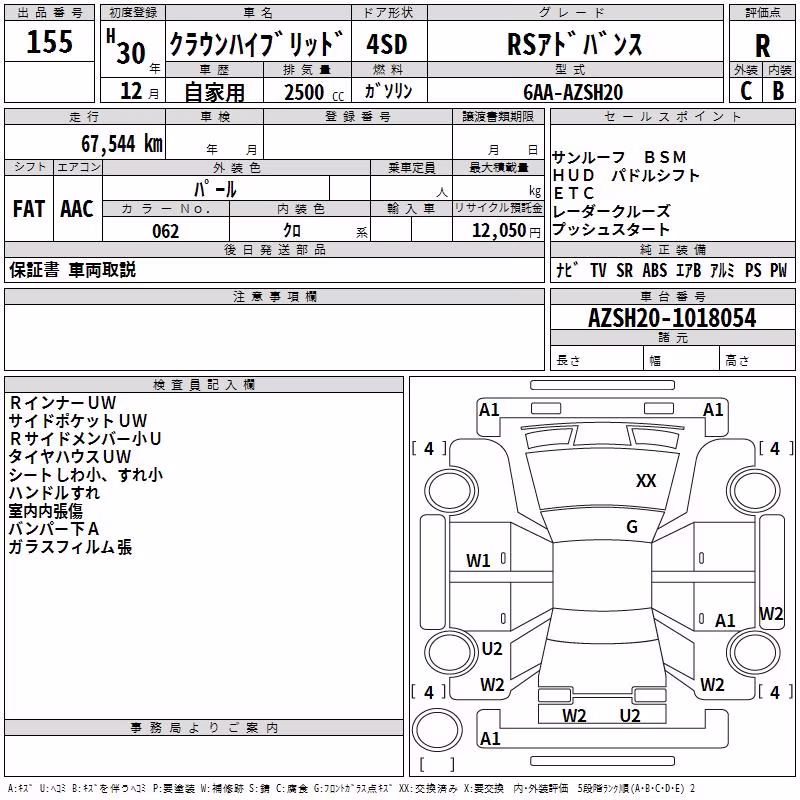The width and height of the screenshot is (800, 800).
Task: Click the ETC sales point line
Action: (574, 193)
